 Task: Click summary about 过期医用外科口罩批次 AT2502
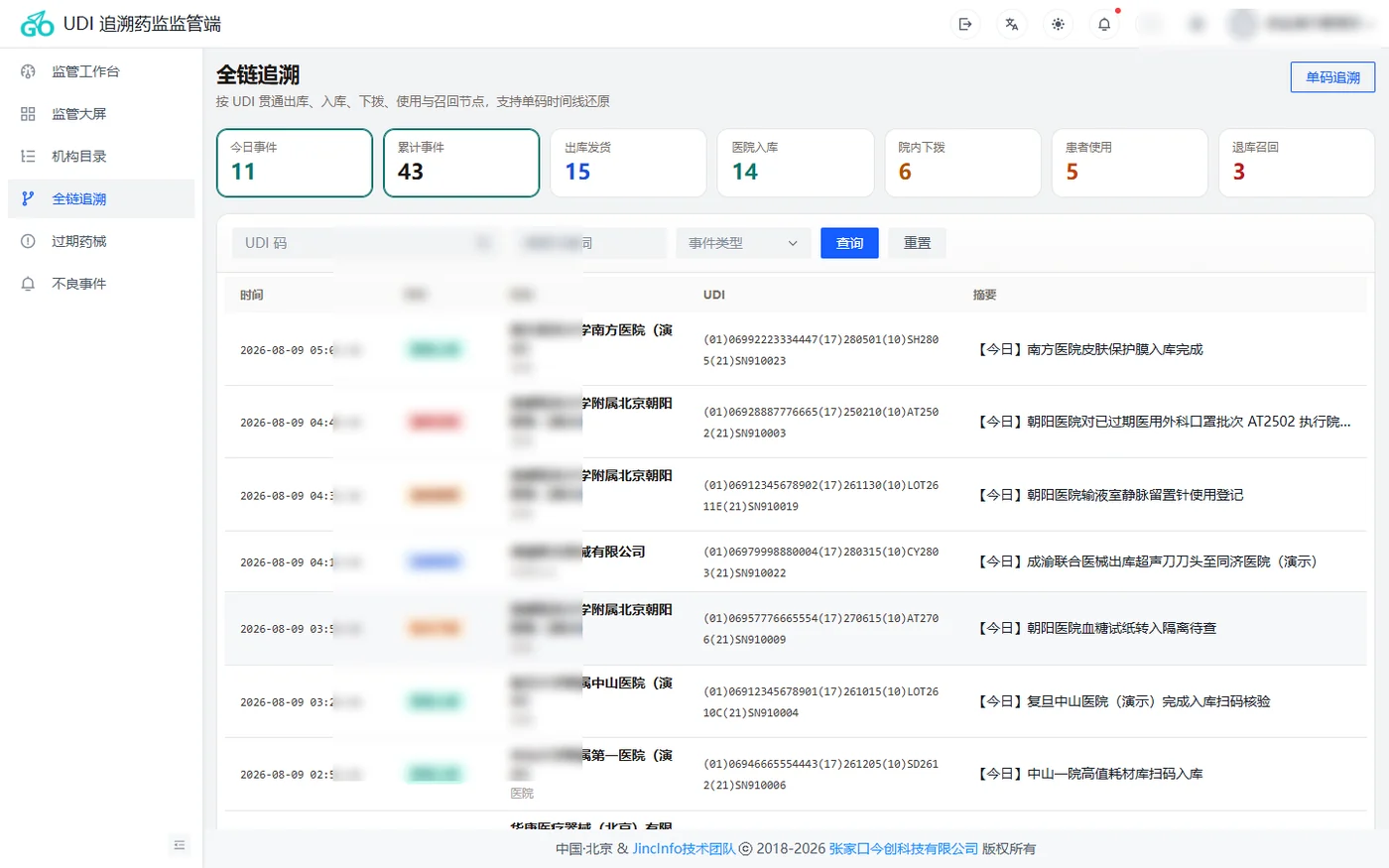click(x=1164, y=422)
